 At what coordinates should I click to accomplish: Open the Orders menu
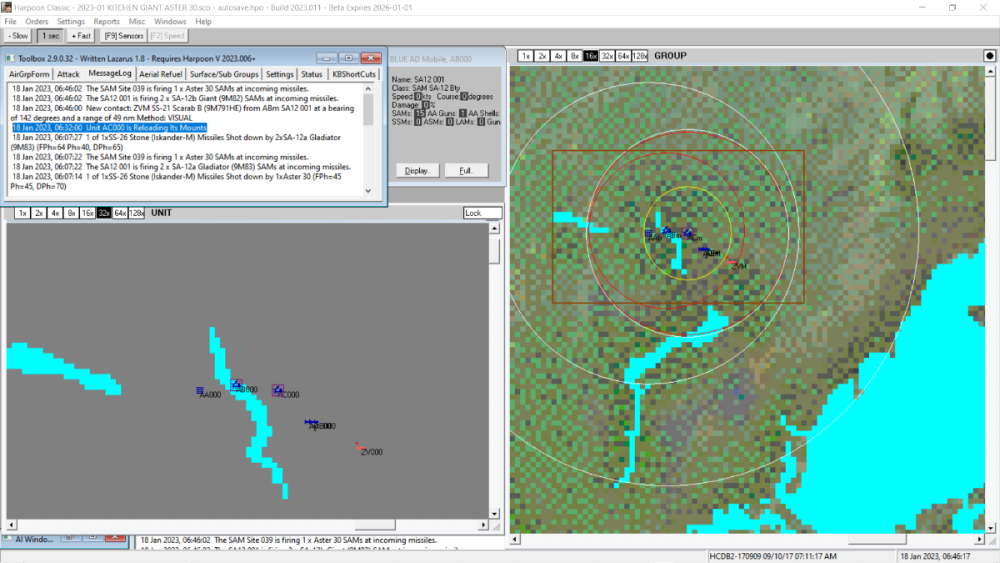36,22
